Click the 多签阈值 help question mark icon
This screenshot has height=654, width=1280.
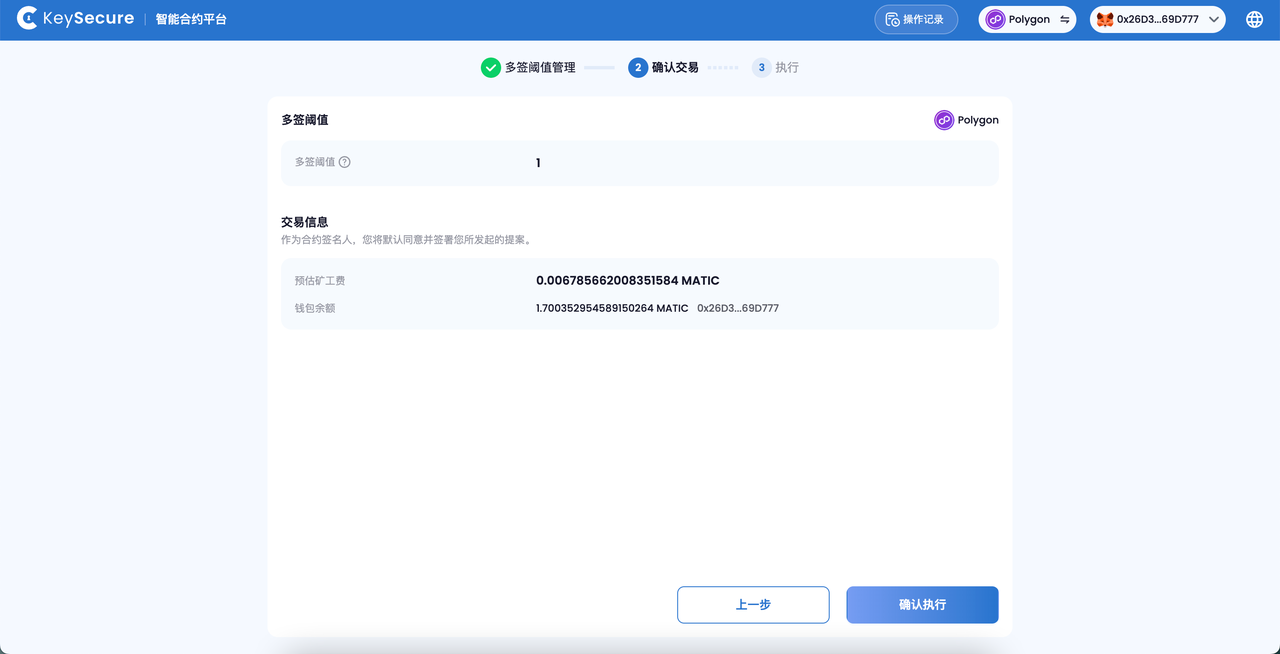345,162
